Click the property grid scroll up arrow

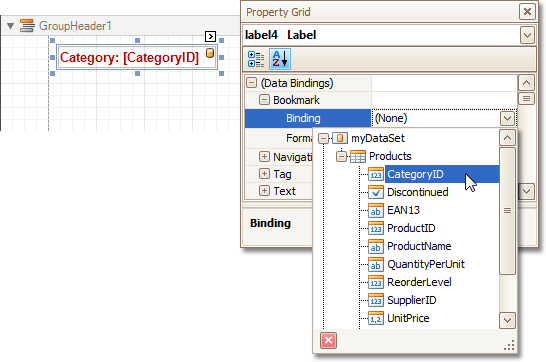[x=526, y=83]
